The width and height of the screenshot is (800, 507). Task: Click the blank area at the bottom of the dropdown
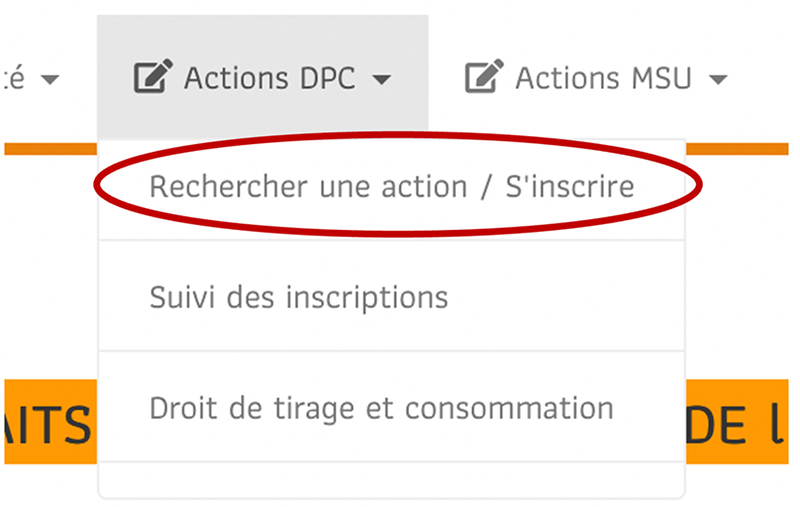391,479
